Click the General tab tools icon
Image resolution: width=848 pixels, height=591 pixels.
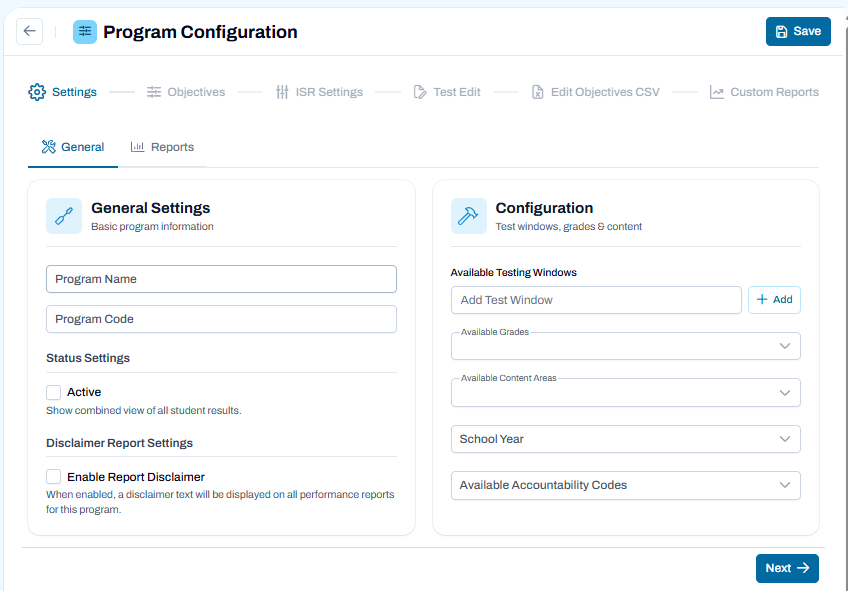point(49,147)
